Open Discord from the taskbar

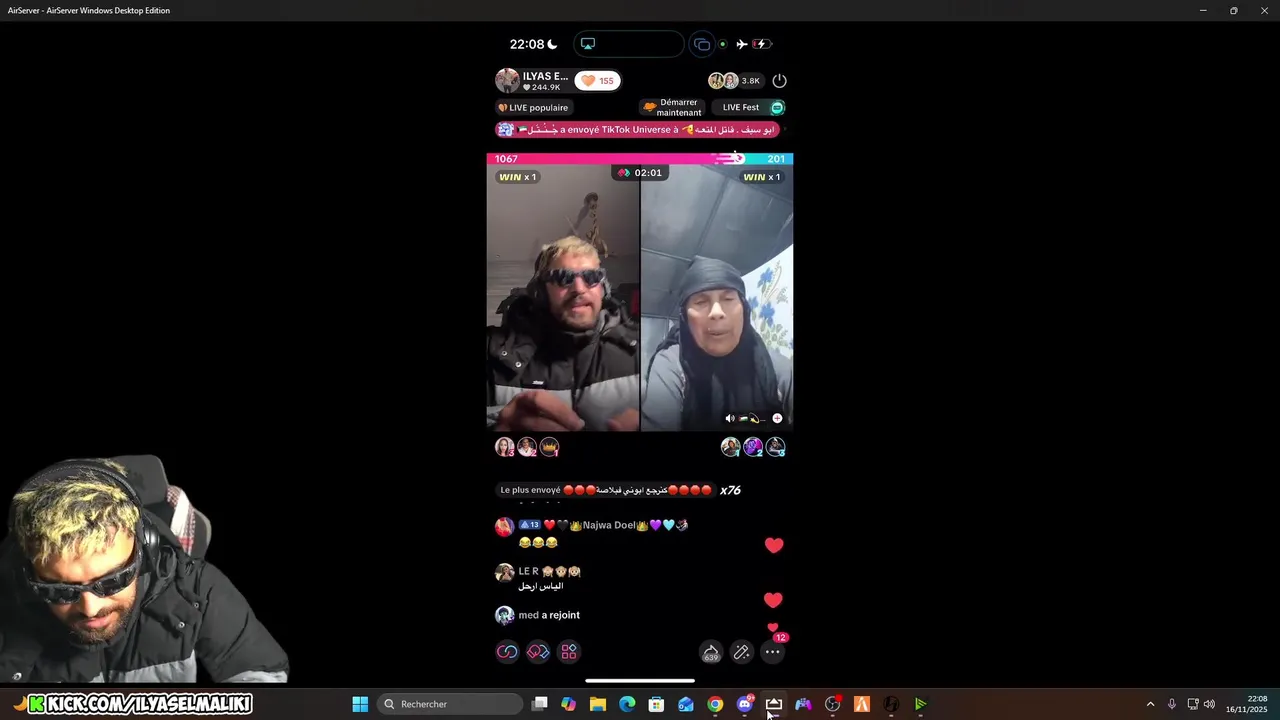744,704
